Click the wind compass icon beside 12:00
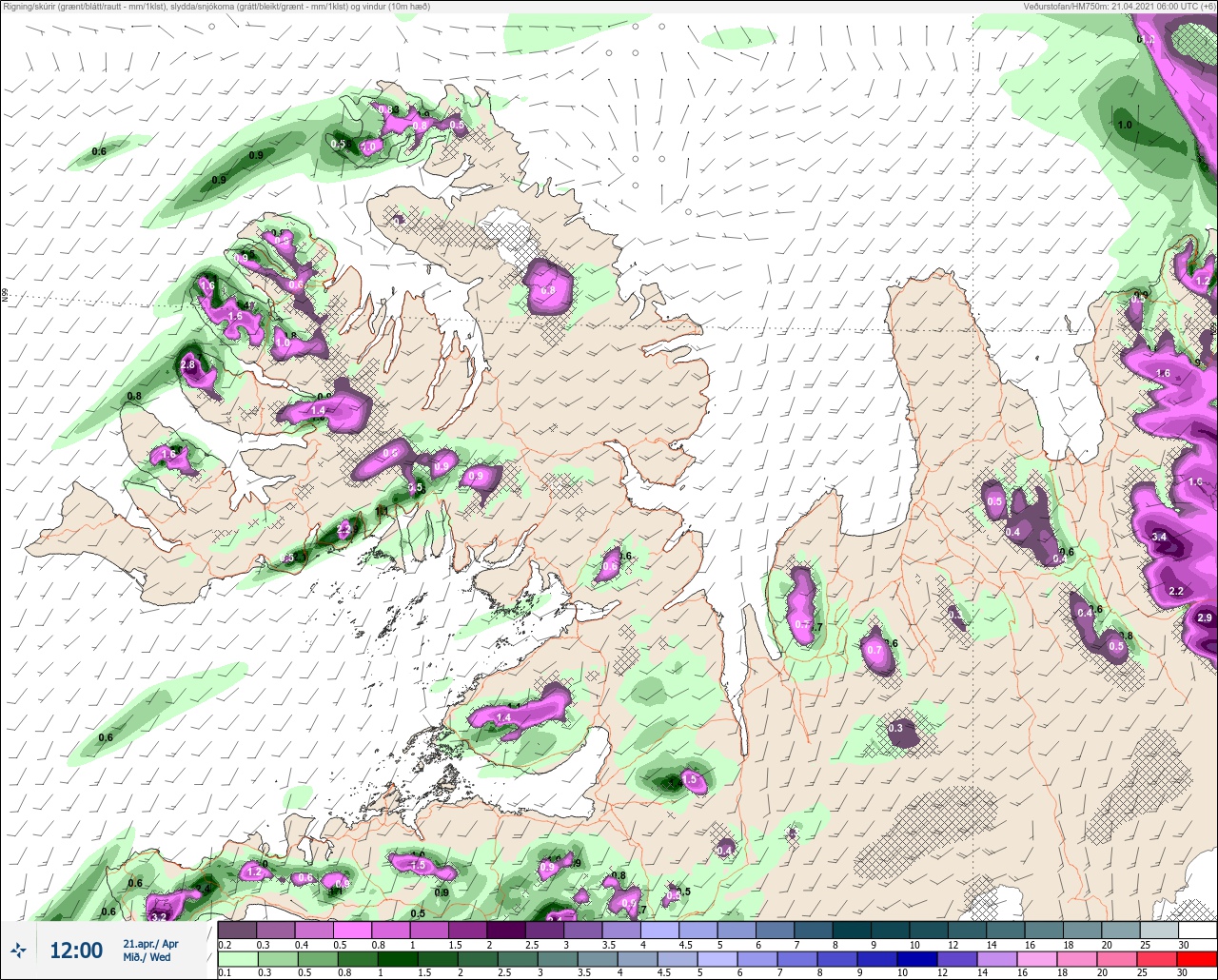The width and height of the screenshot is (1218, 980). pyautogui.click(x=18, y=950)
